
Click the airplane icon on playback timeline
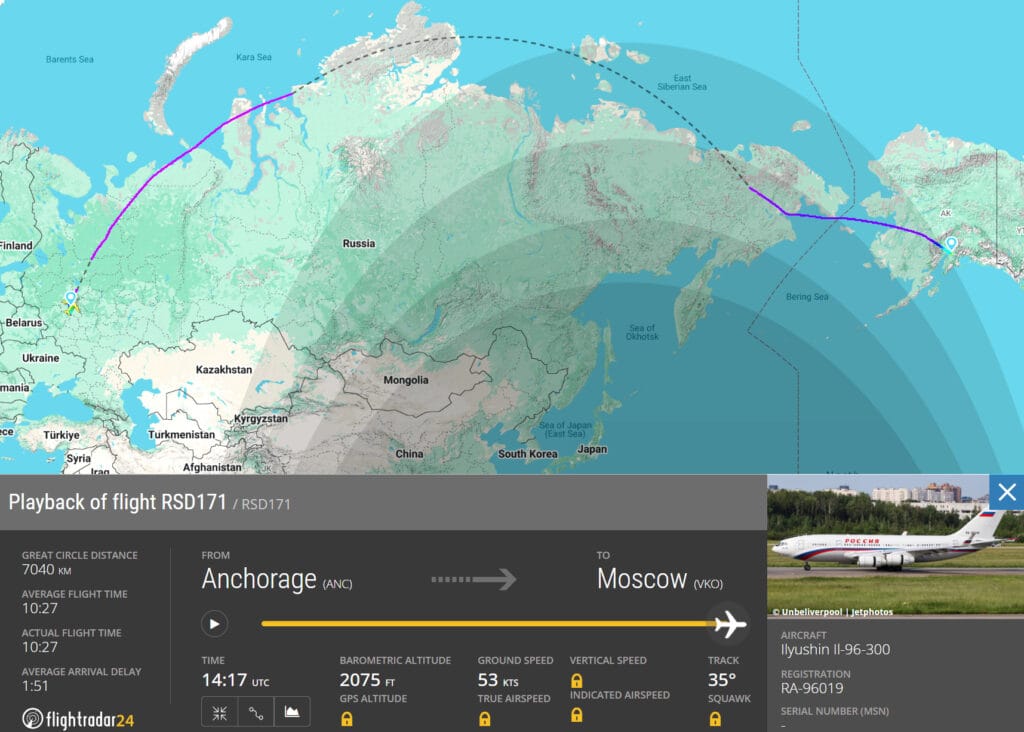730,624
